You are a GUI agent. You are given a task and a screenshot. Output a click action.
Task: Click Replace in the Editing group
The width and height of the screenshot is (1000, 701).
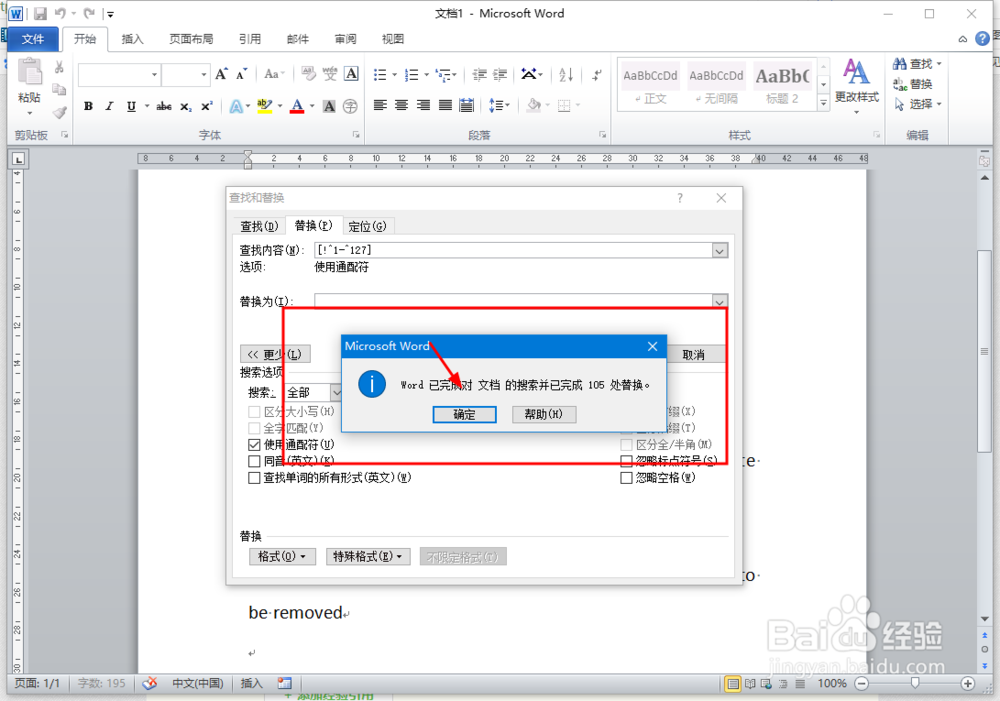pyautogui.click(x=913, y=84)
